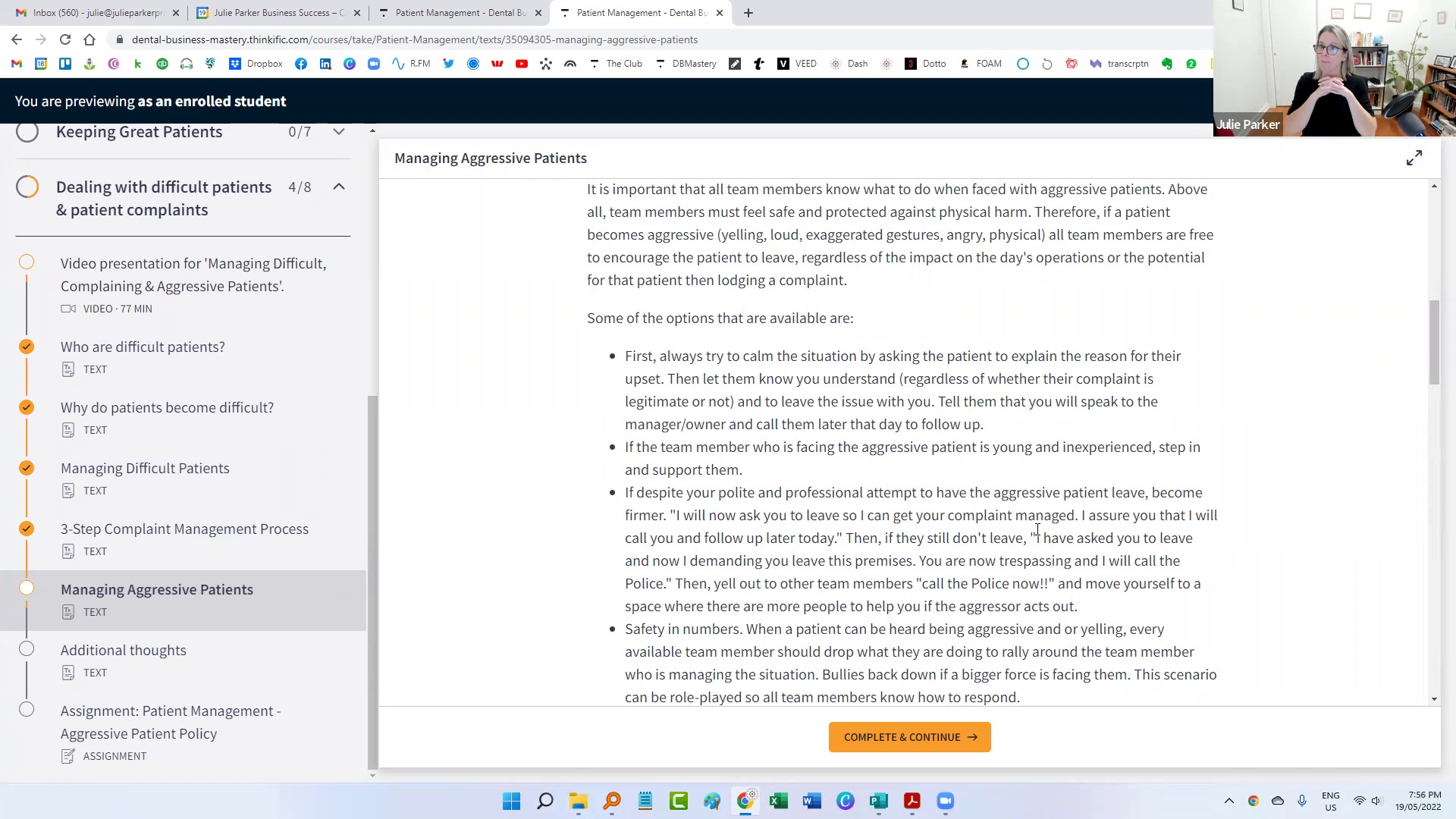Open the Dropbox bookmark

pos(256,64)
